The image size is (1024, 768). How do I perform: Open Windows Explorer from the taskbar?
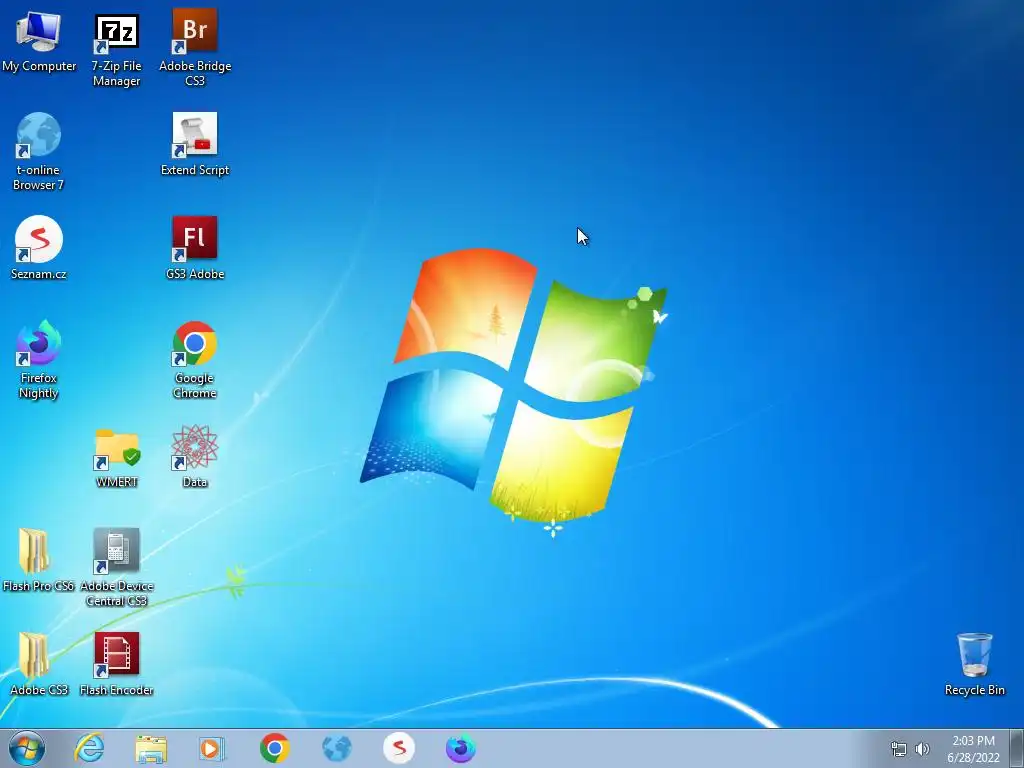(x=151, y=749)
